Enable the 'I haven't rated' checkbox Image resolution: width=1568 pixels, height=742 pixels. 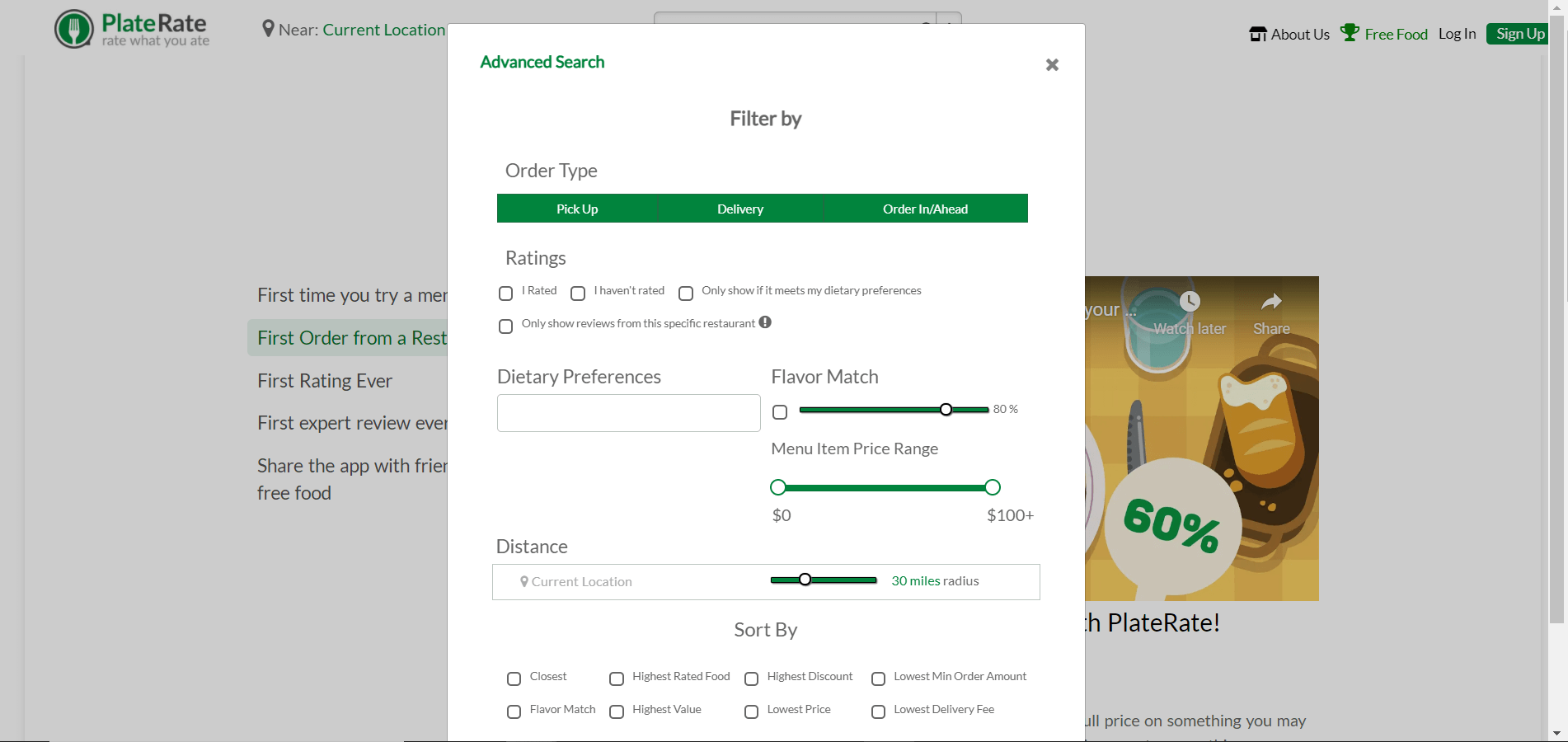pos(578,294)
